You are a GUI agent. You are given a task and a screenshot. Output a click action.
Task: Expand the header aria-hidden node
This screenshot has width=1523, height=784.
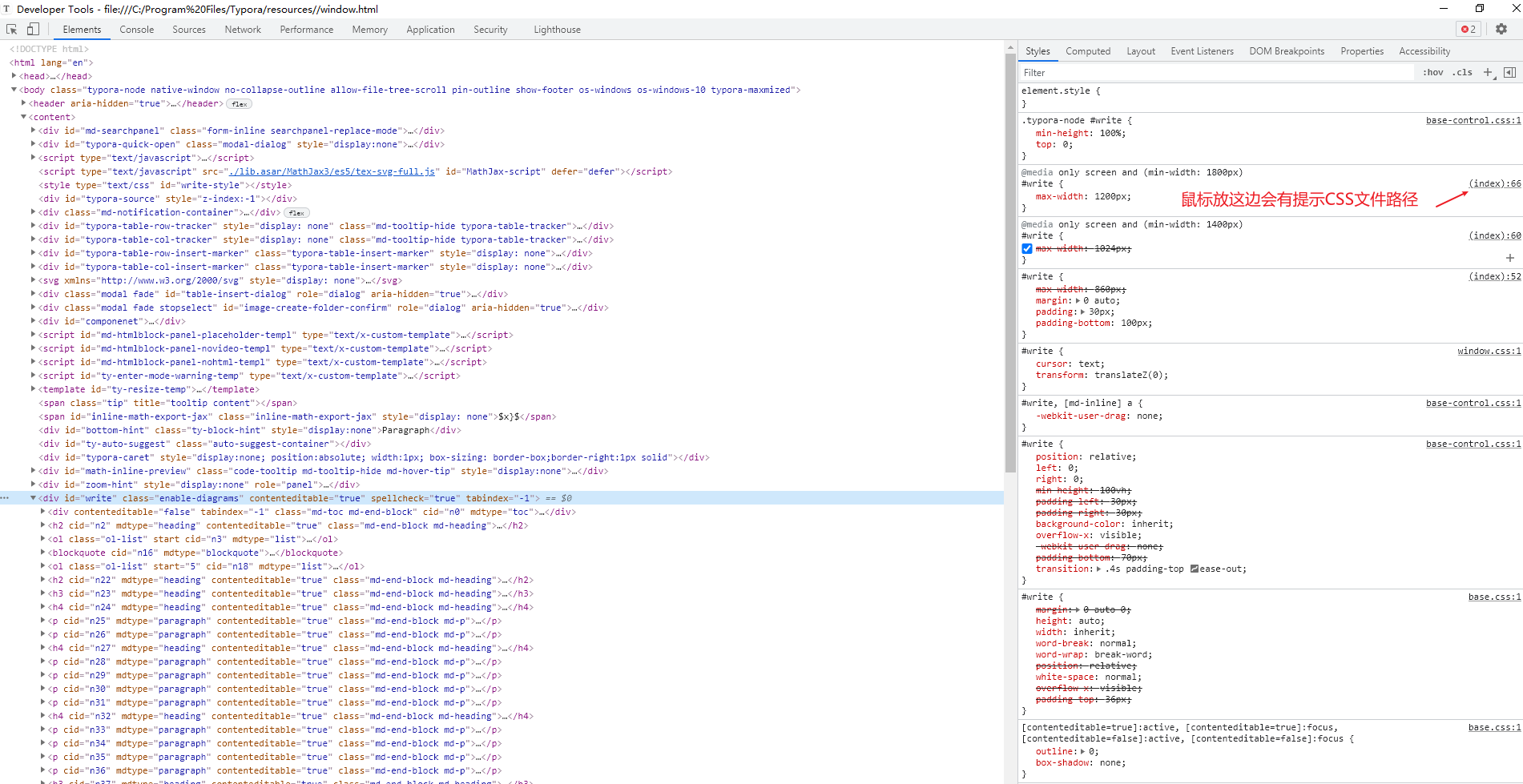(x=24, y=103)
